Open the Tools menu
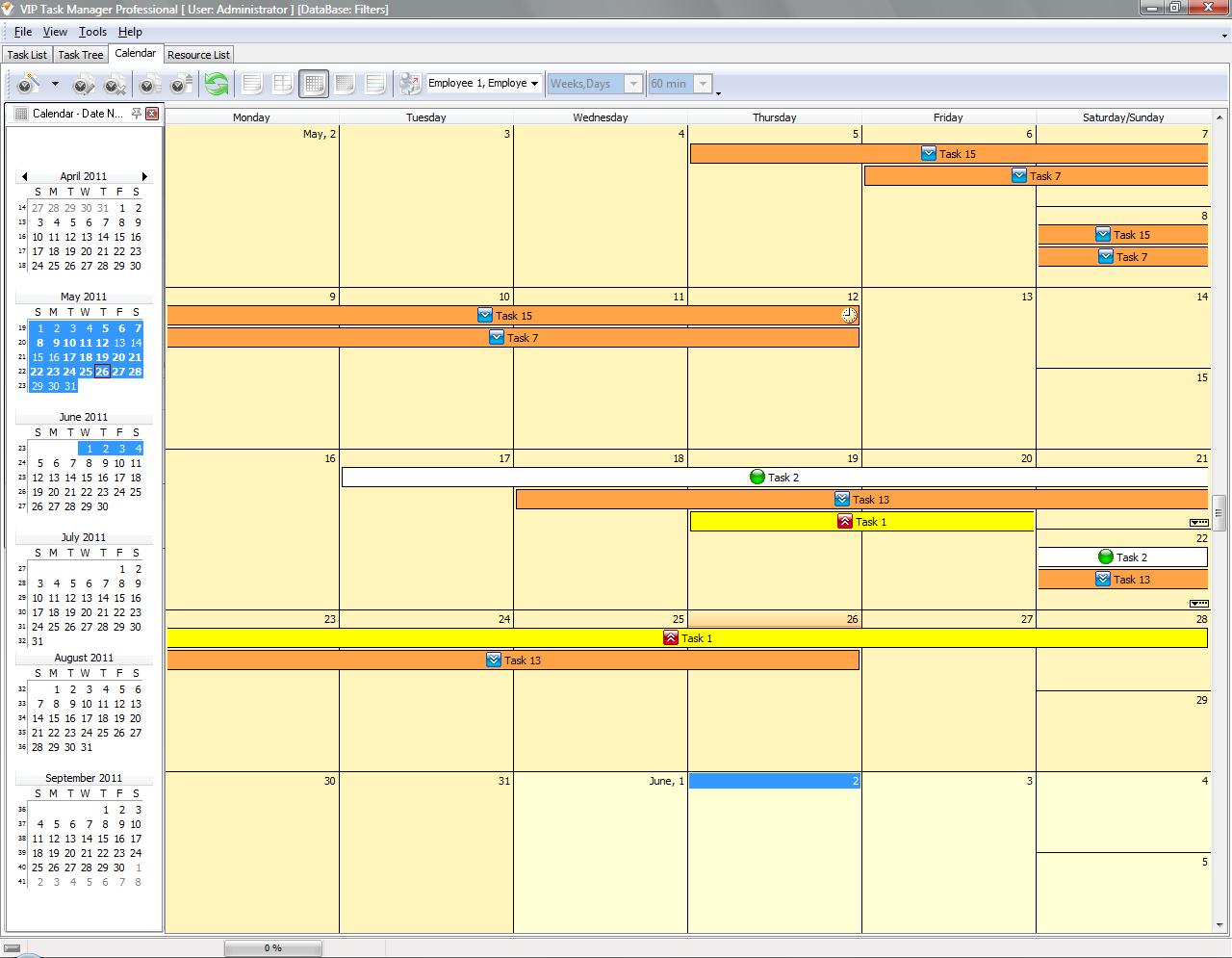Image resolution: width=1232 pixels, height=958 pixels. click(x=92, y=32)
